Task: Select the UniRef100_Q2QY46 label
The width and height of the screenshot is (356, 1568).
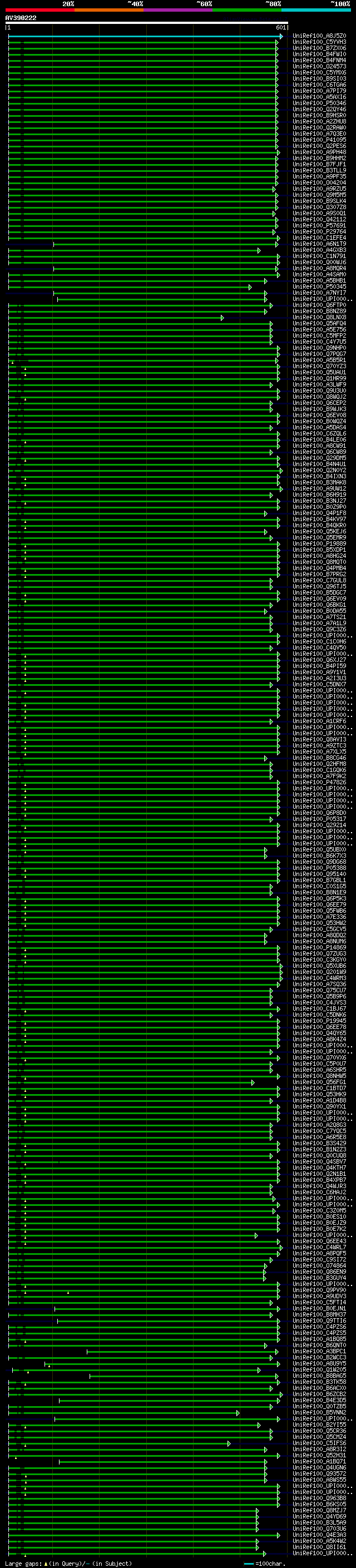Action: (x=319, y=109)
